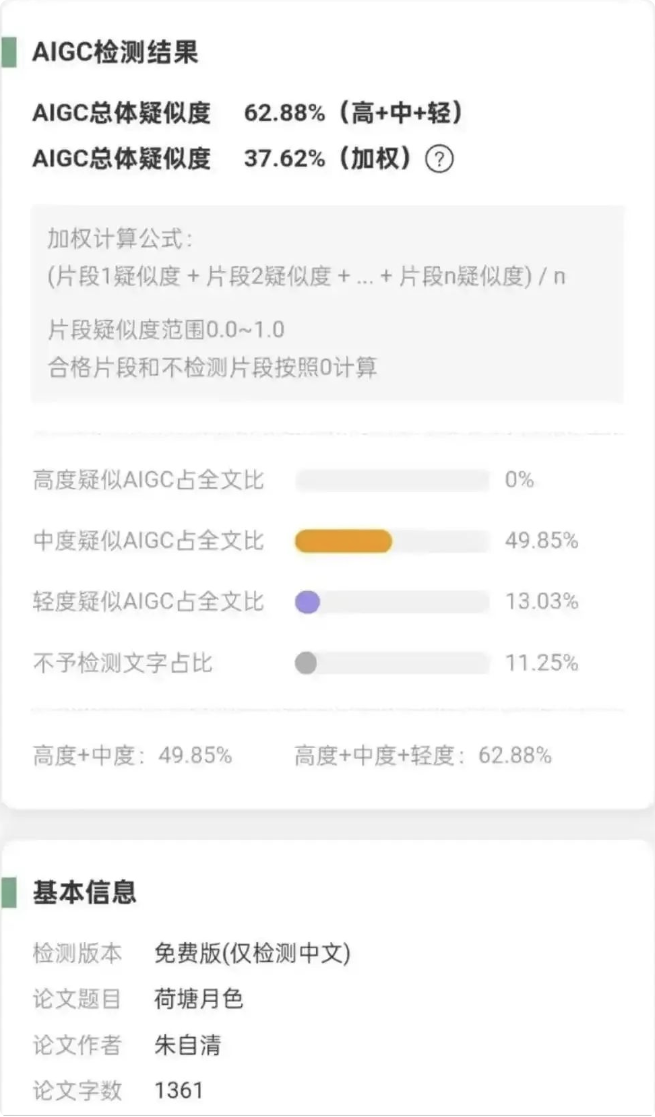Click the purple dot on 轻度疑似 bar
This screenshot has width=655, height=1117.
coord(307,602)
